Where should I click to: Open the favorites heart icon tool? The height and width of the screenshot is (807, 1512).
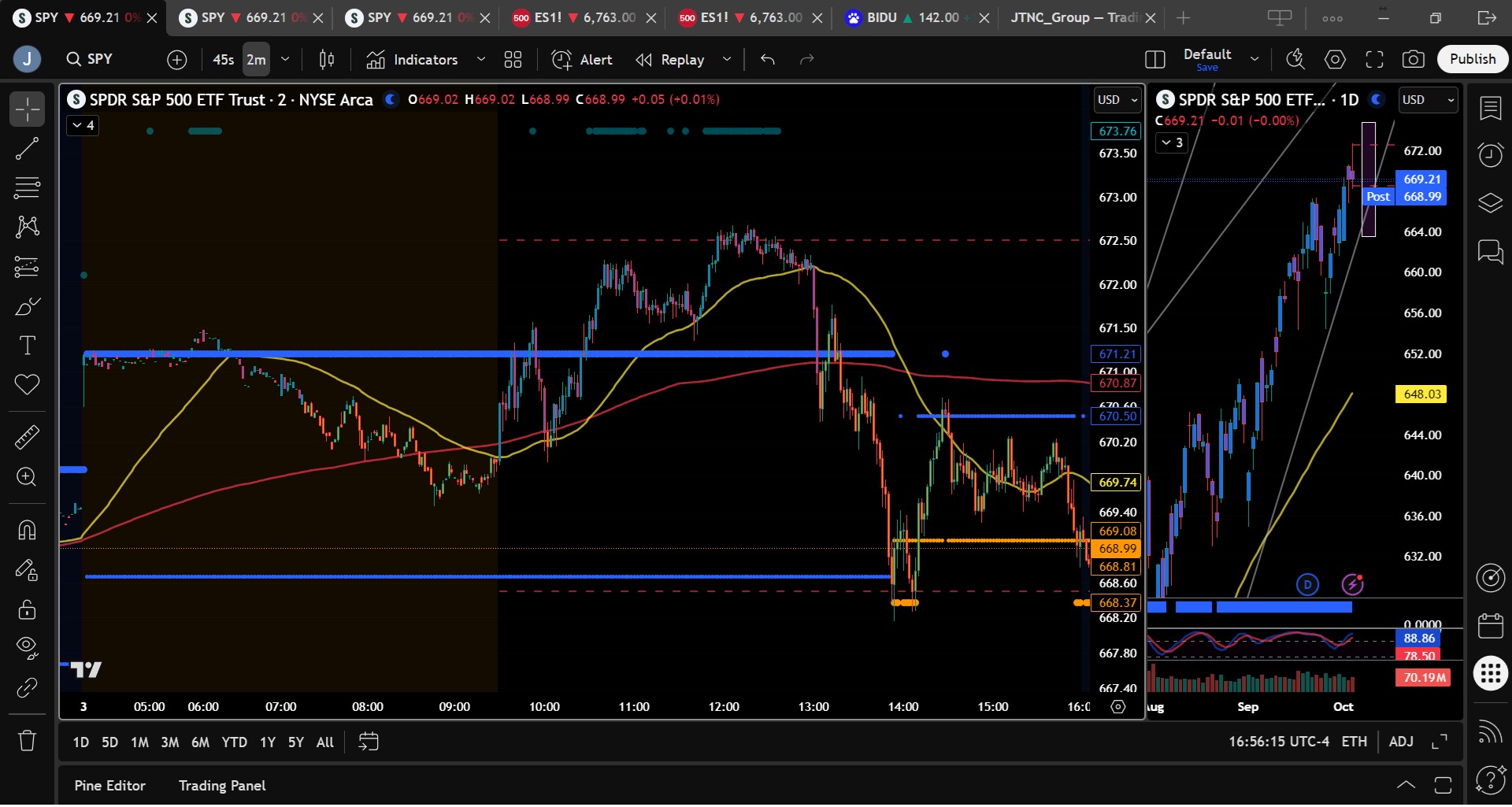tap(27, 385)
